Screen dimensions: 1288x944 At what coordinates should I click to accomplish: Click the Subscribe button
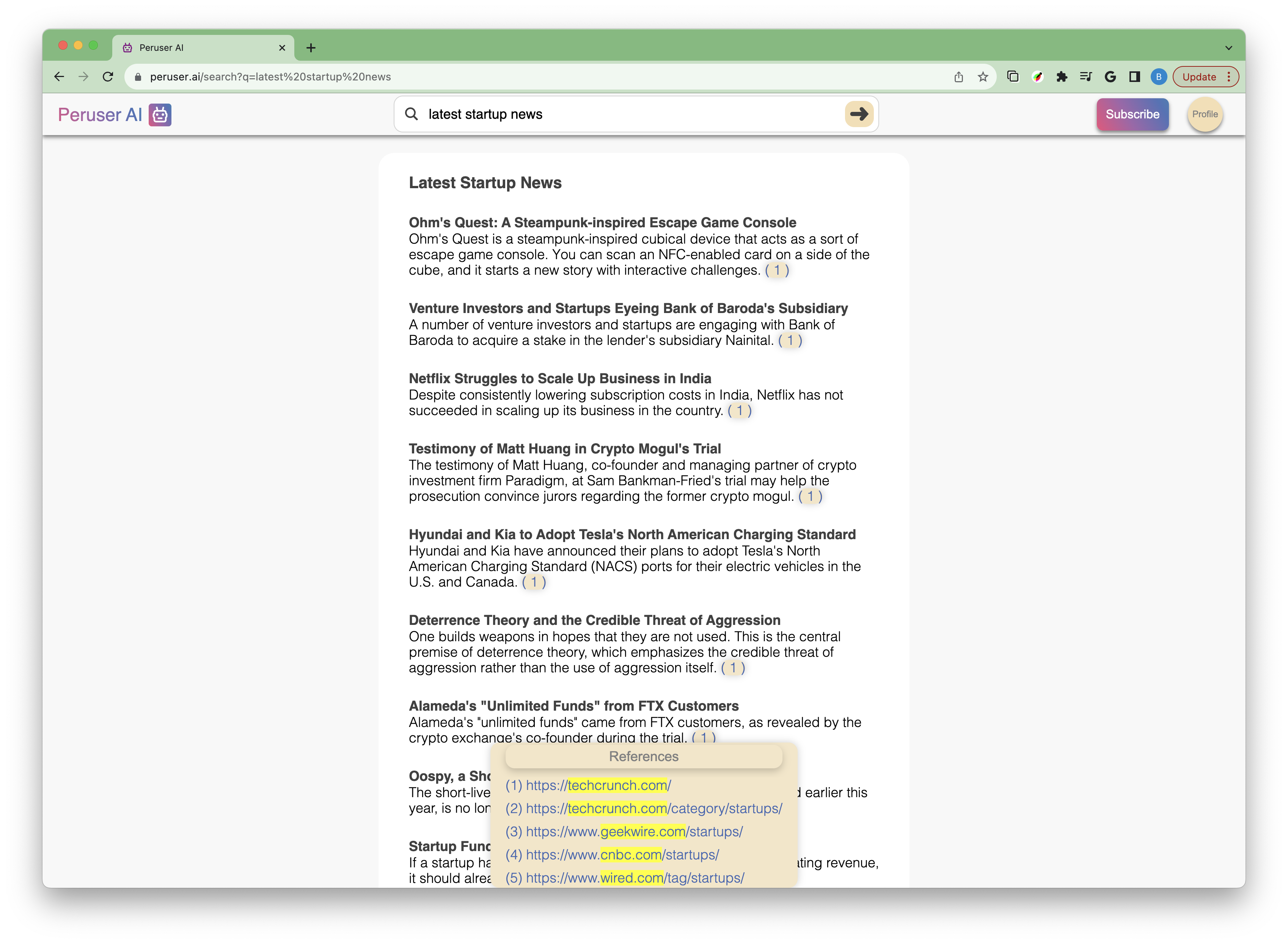coord(1132,114)
